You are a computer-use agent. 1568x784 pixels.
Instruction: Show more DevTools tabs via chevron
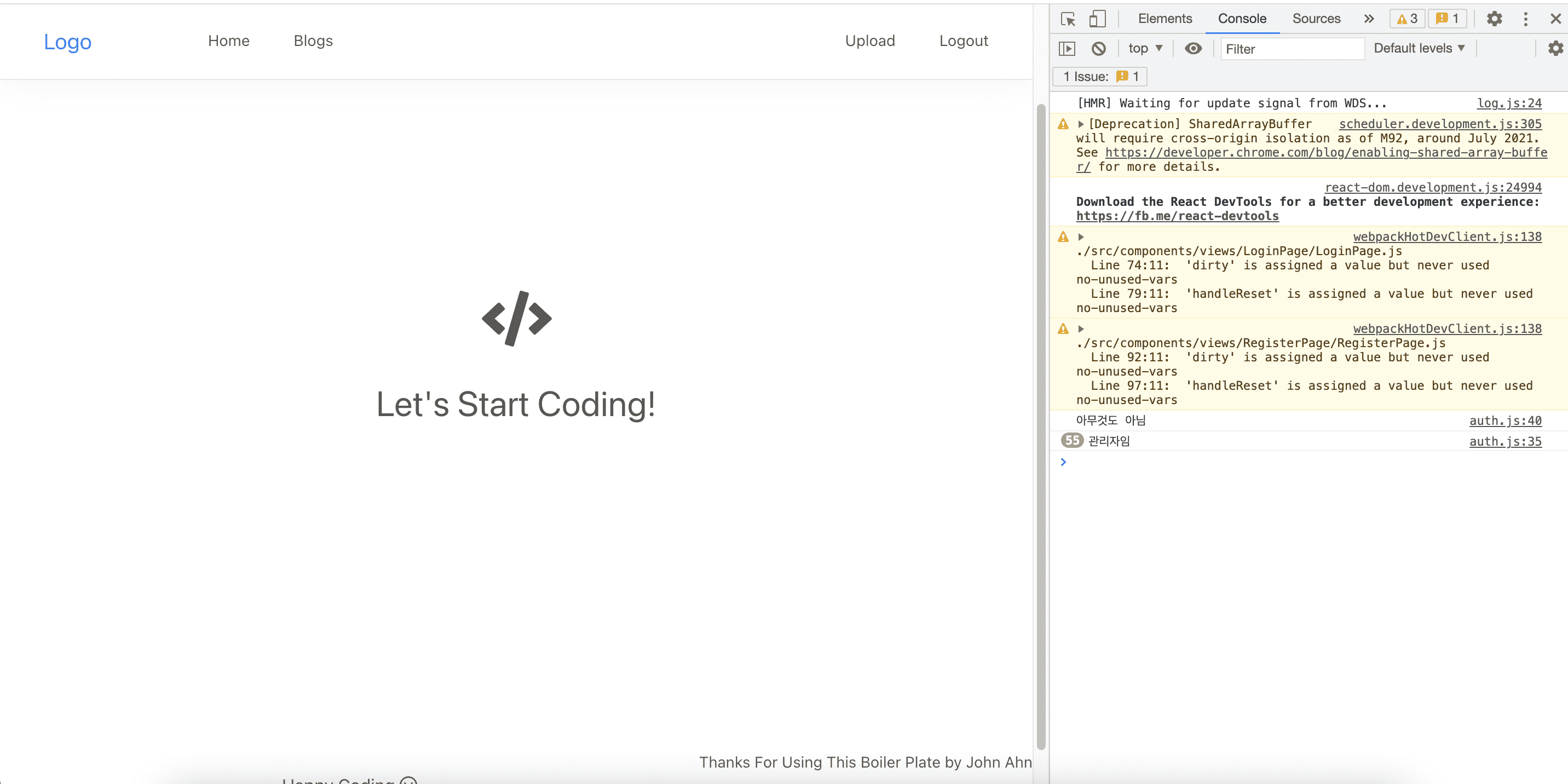[x=1369, y=19]
